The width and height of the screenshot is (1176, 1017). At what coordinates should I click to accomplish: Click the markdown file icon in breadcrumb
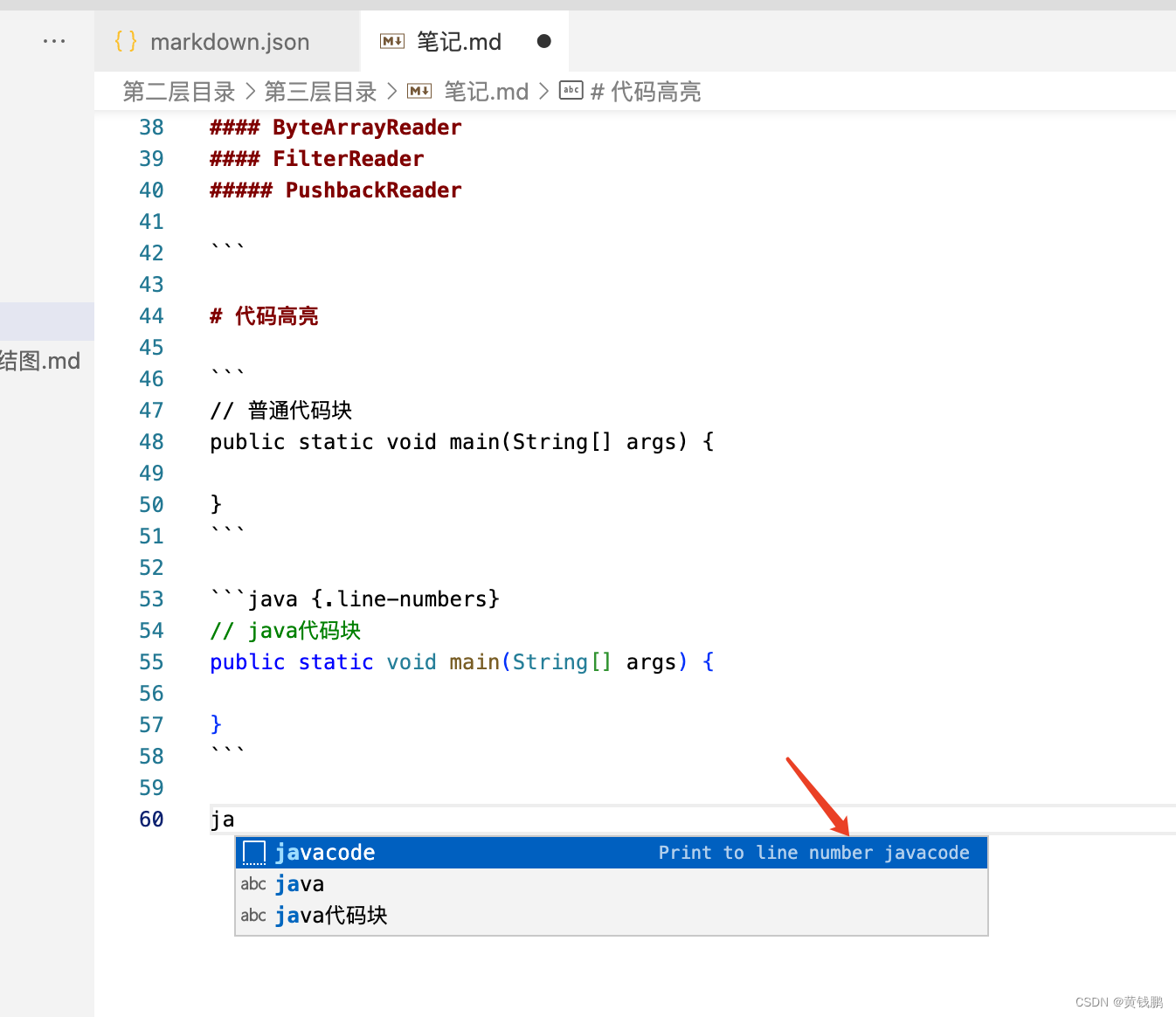[x=419, y=91]
